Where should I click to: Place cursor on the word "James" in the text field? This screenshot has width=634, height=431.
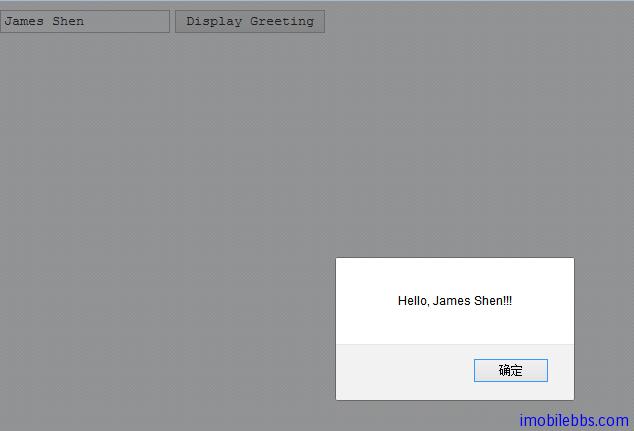click(x=24, y=21)
